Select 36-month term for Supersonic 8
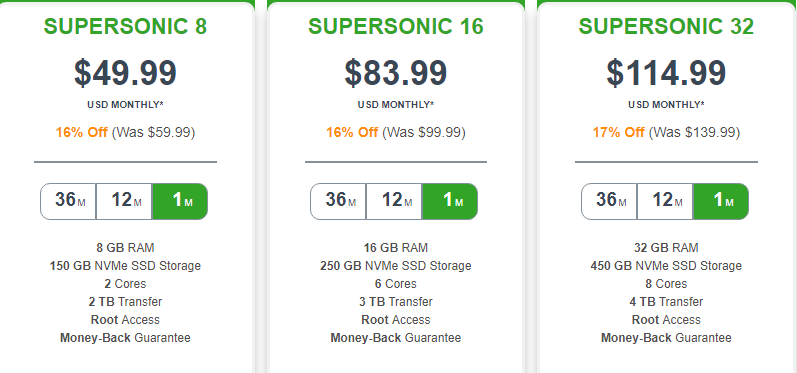 click(x=68, y=201)
